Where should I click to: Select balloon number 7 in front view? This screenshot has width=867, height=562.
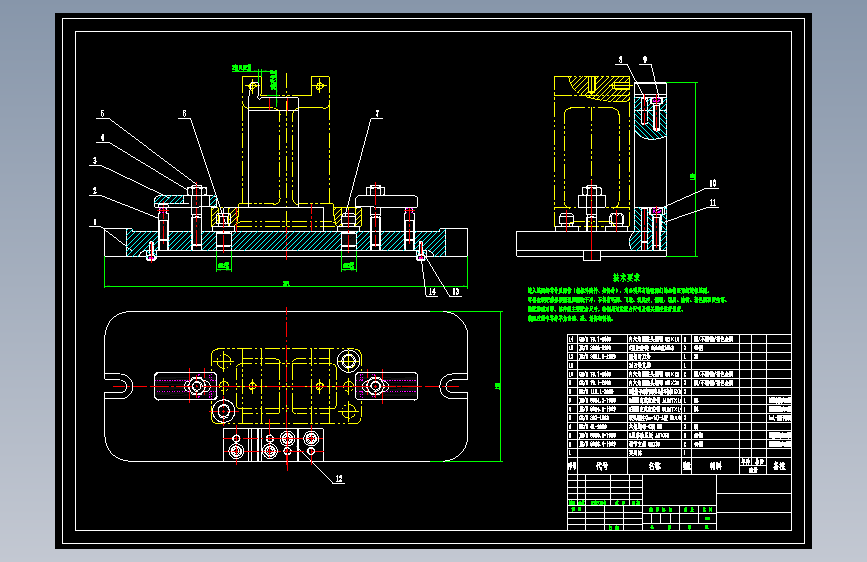pyautogui.click(x=378, y=113)
